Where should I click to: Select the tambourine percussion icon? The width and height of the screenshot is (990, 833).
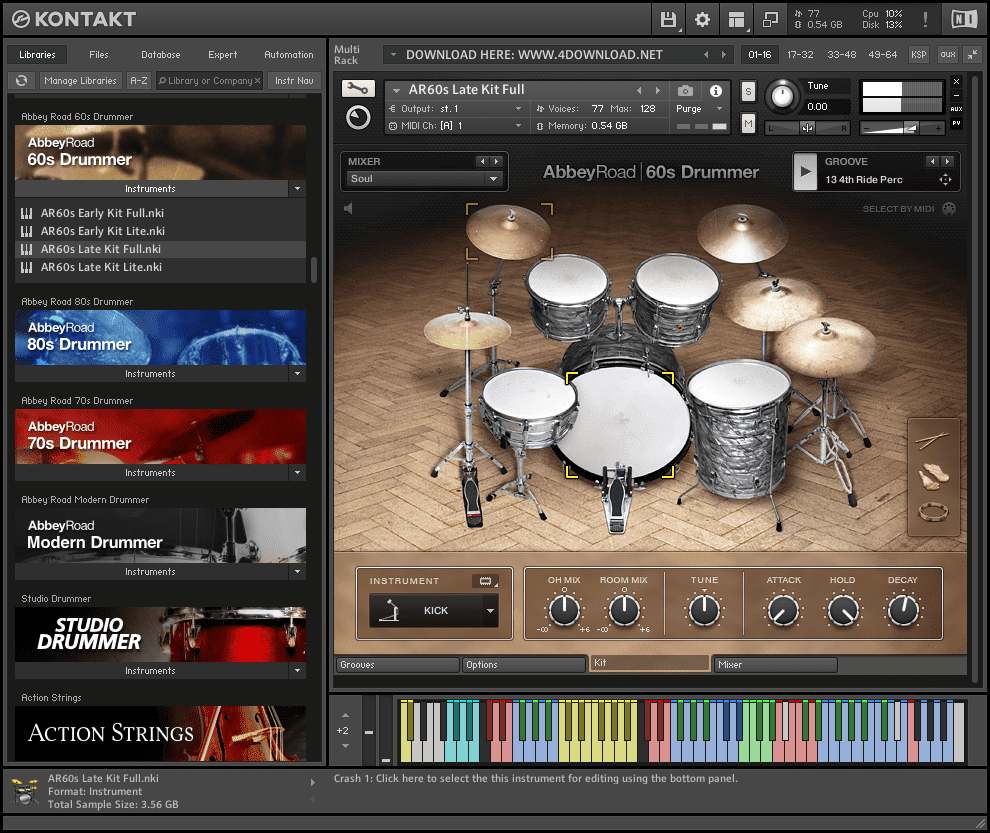click(x=933, y=512)
